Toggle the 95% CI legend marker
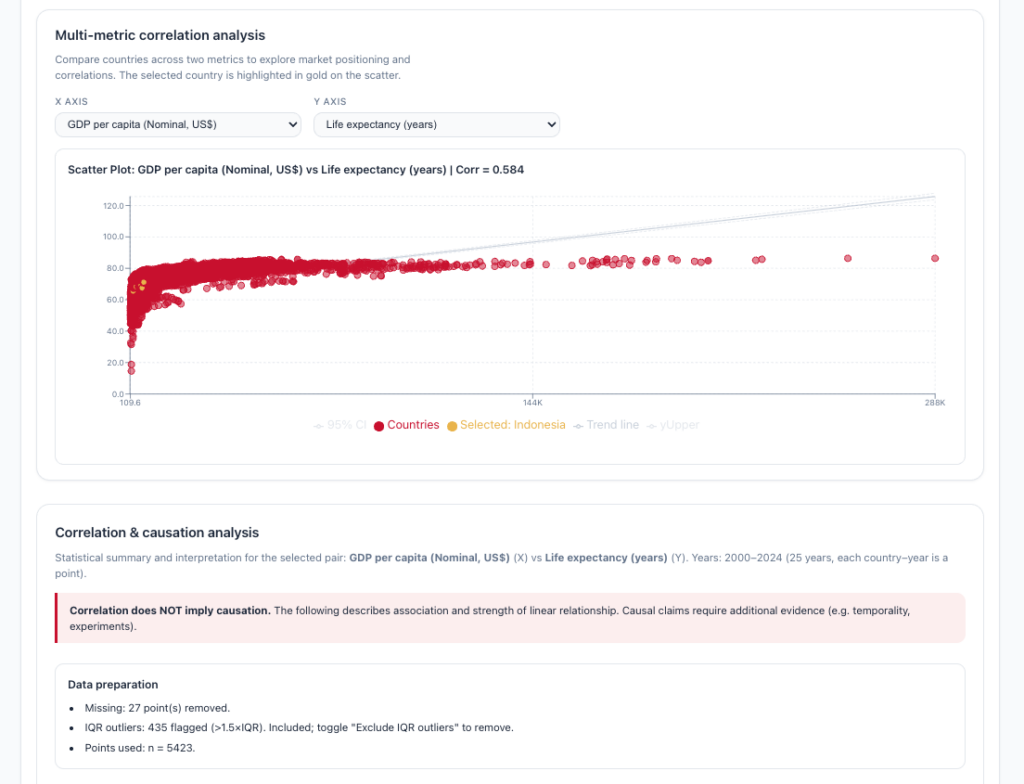 click(318, 426)
